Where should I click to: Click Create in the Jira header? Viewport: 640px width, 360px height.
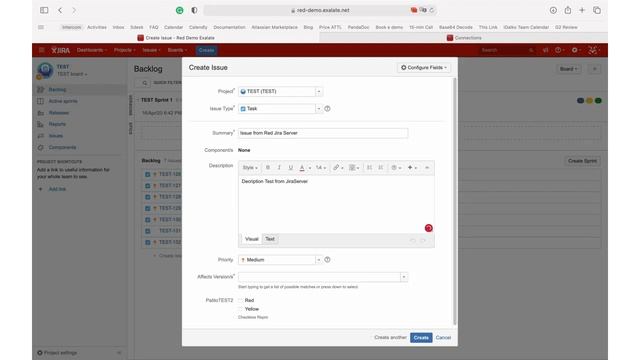[x=206, y=50]
